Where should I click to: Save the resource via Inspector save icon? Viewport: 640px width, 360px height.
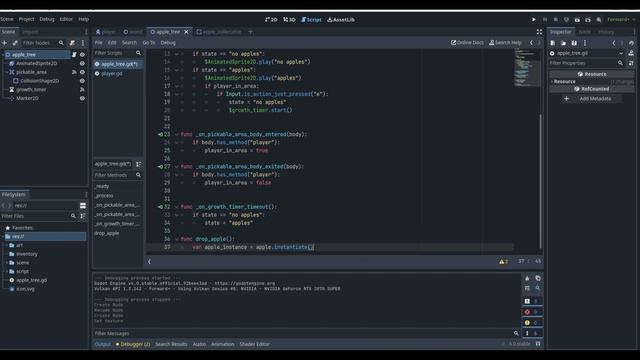[x=574, y=43]
